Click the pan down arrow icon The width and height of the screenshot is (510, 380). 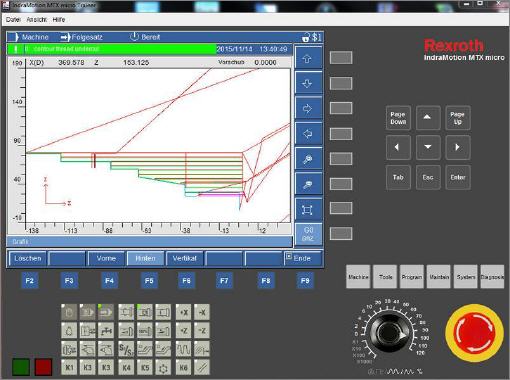click(308, 83)
